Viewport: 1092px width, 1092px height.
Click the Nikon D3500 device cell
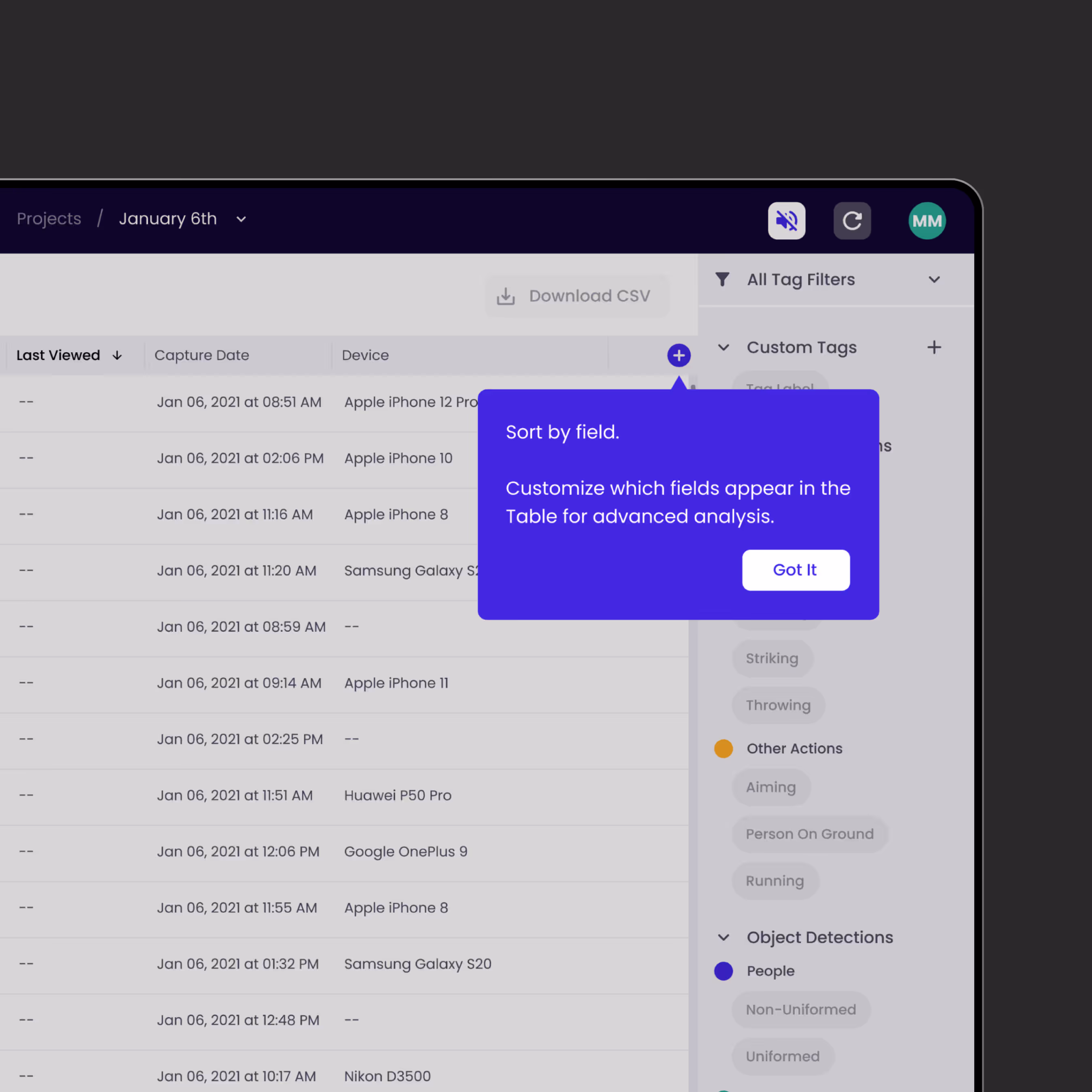tap(387, 1076)
